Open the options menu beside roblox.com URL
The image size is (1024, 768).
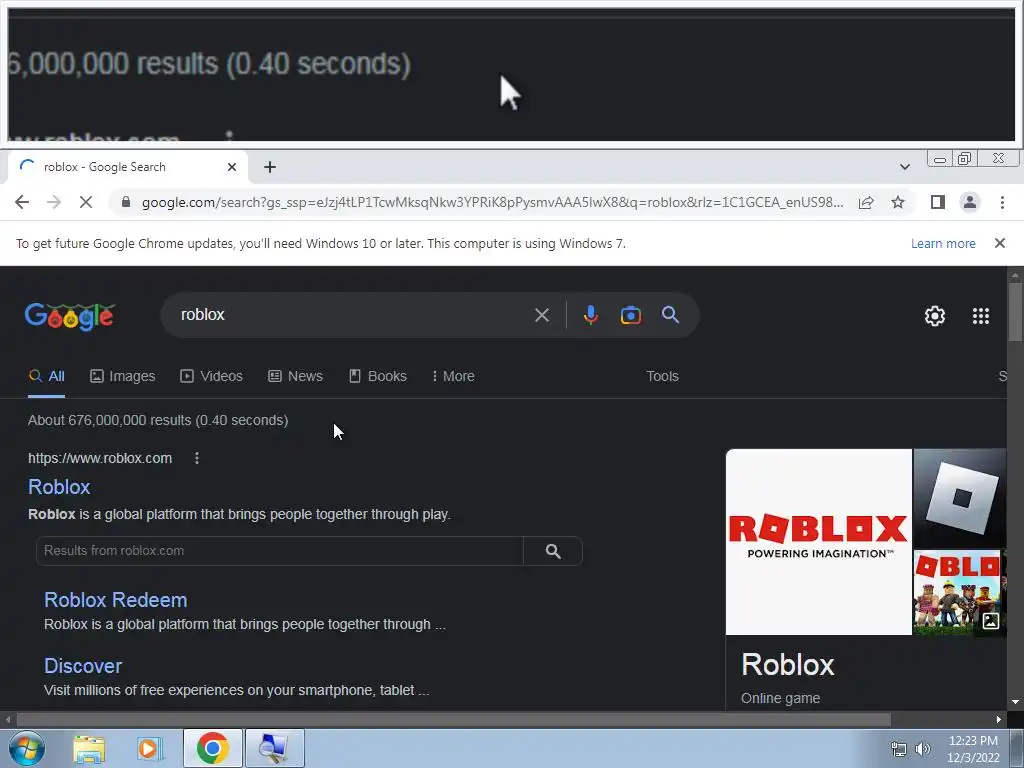coord(197,458)
